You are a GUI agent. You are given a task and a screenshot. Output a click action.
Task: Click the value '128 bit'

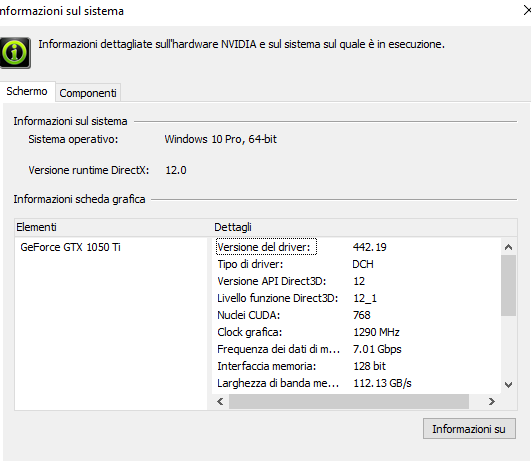coord(369,366)
